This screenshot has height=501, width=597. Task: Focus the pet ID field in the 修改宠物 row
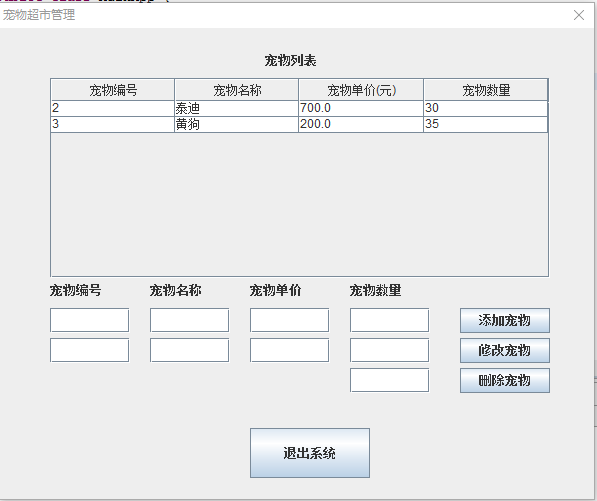coord(89,350)
